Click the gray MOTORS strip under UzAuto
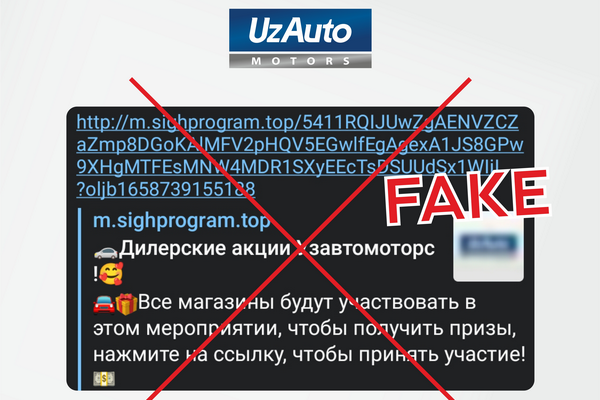 point(300,61)
